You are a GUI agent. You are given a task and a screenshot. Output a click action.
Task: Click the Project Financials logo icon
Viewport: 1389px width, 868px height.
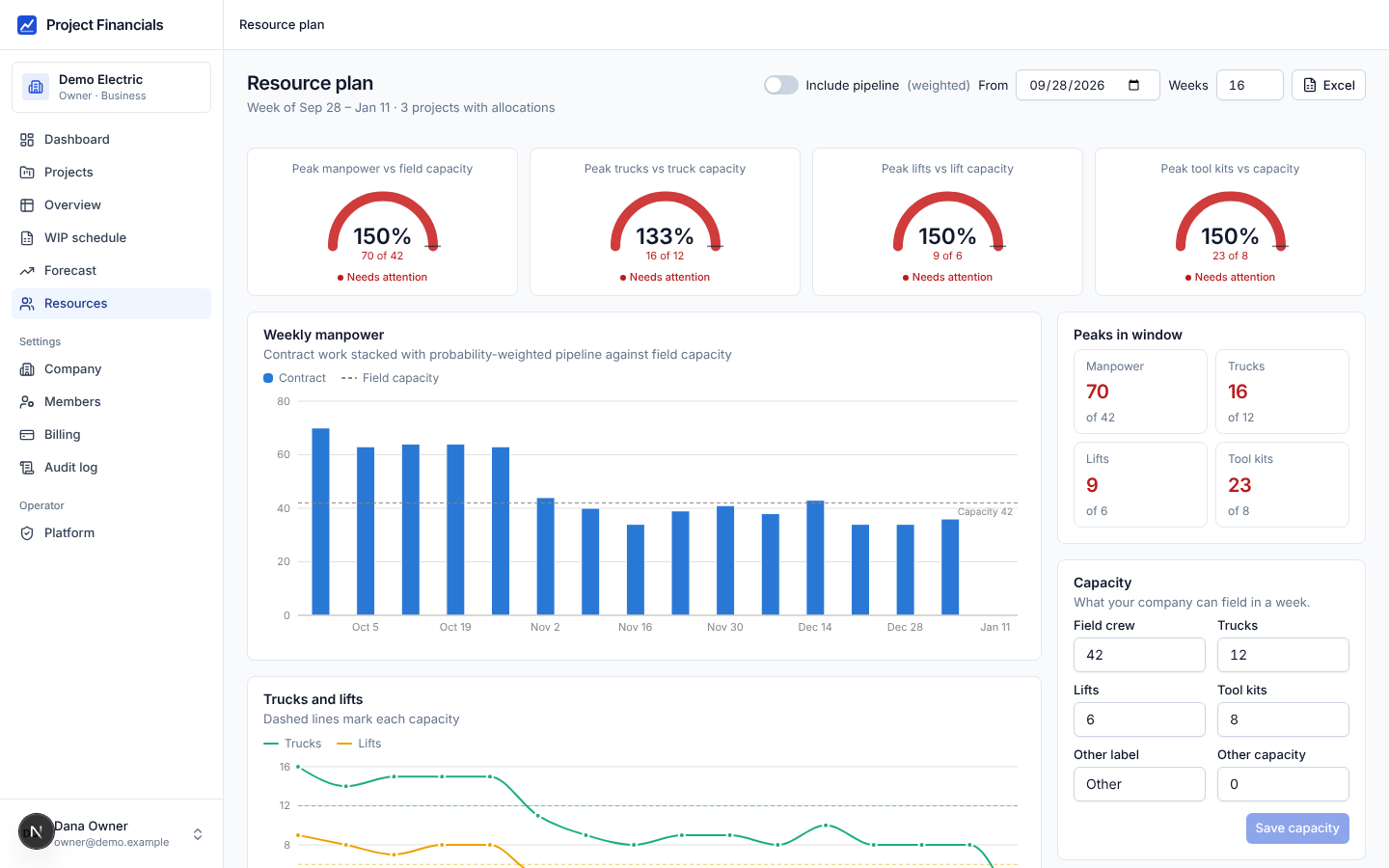[27, 25]
